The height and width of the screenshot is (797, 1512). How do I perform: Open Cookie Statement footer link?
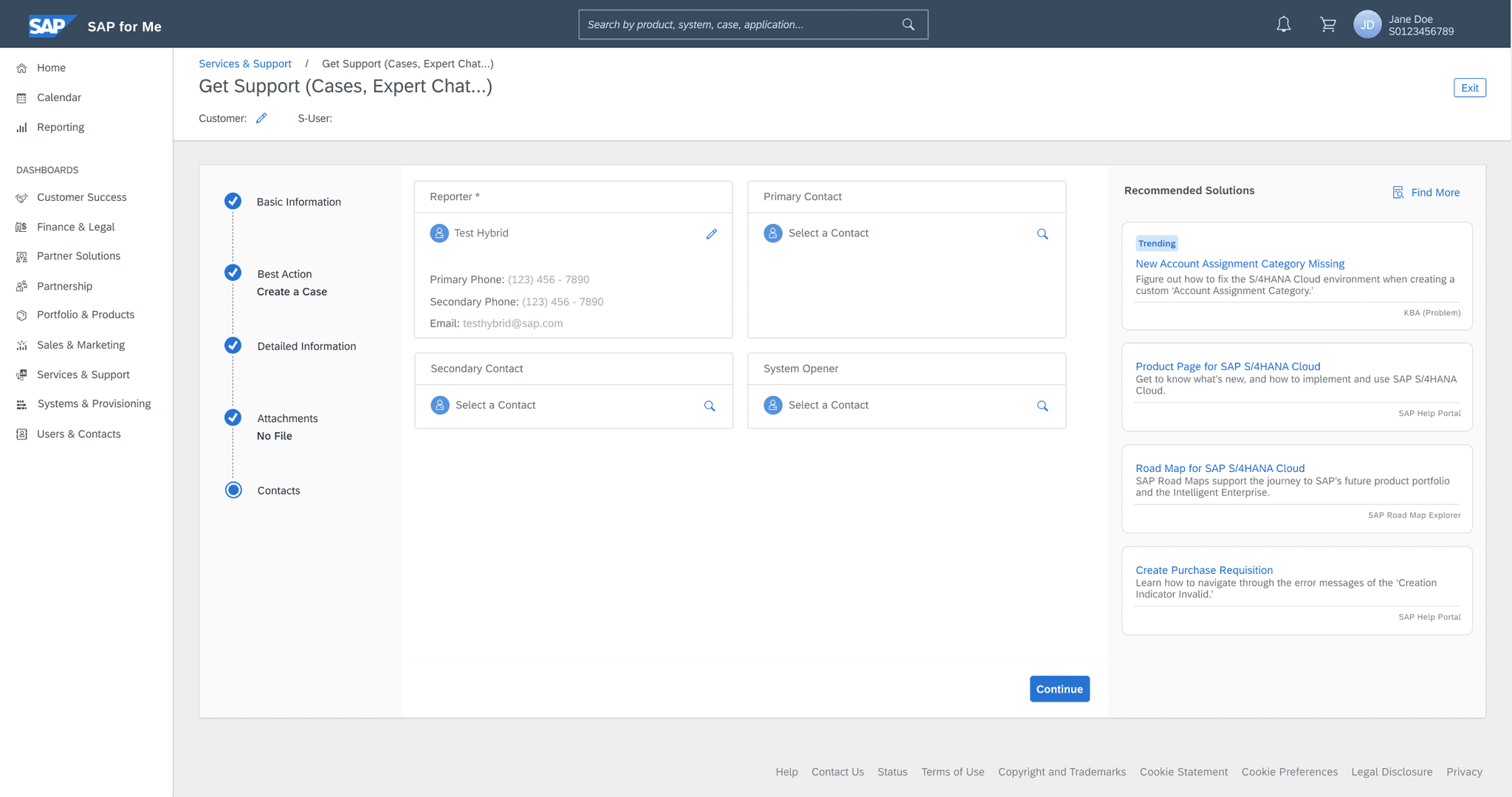tap(1183, 772)
